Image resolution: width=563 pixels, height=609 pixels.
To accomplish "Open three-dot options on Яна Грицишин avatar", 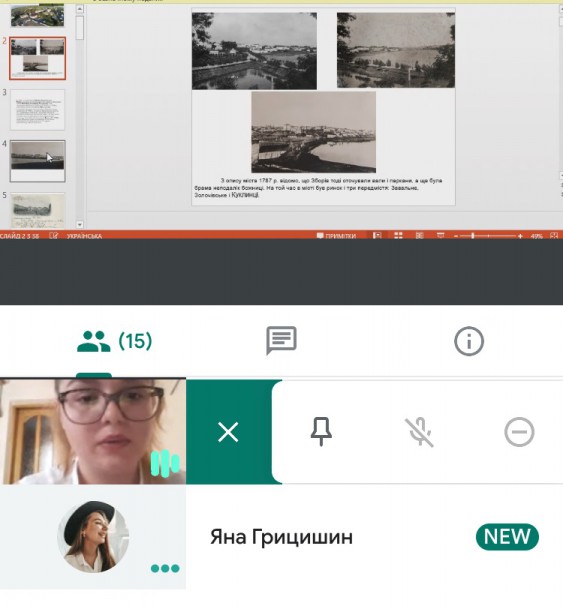I will click(x=165, y=569).
